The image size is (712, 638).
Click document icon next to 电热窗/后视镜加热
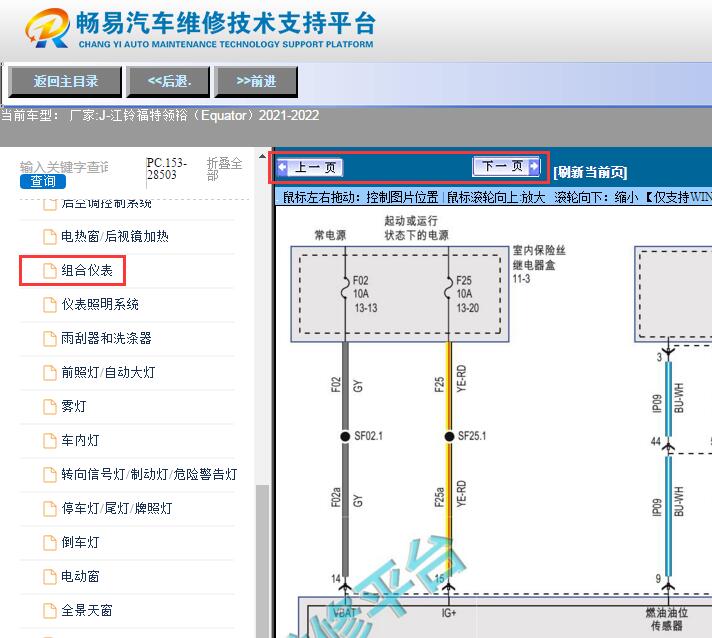[x=49, y=237]
